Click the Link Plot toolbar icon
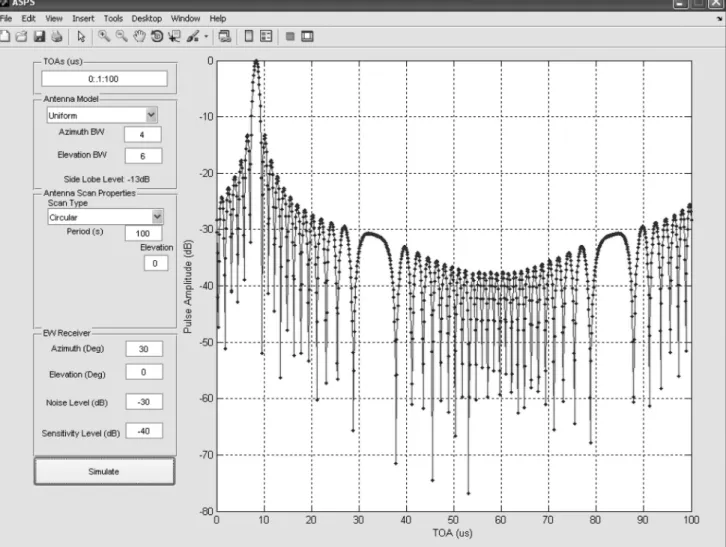 (225, 36)
